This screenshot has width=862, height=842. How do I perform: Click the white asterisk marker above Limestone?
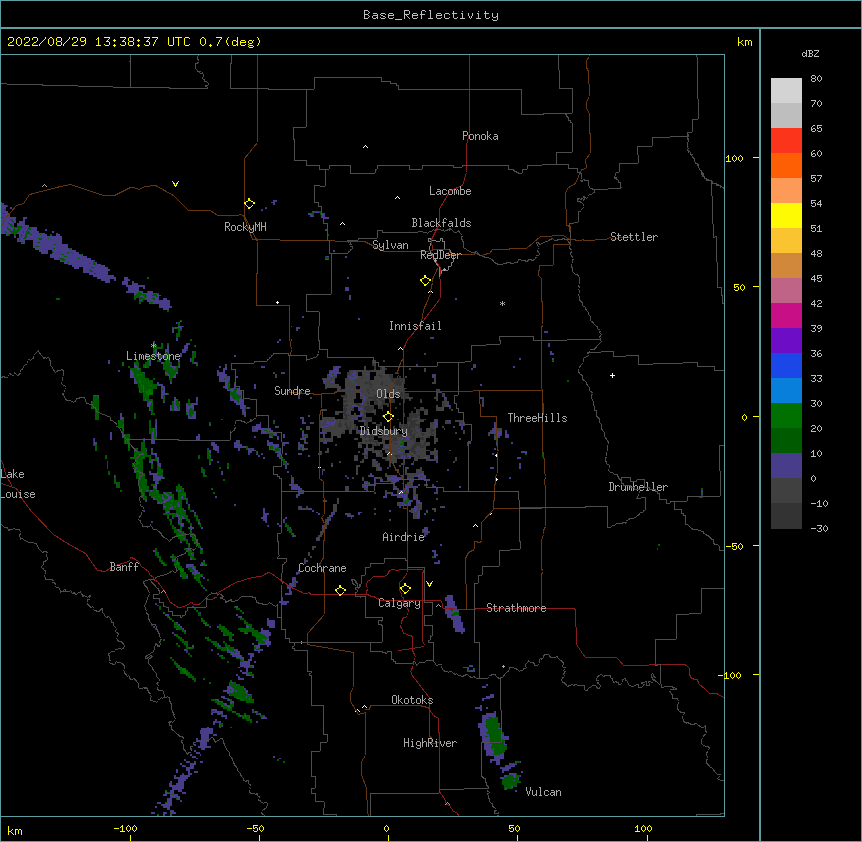tap(154, 346)
